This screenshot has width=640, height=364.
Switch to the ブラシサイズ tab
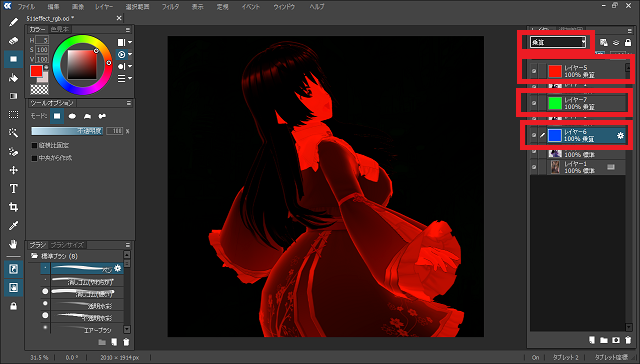[x=67, y=245]
